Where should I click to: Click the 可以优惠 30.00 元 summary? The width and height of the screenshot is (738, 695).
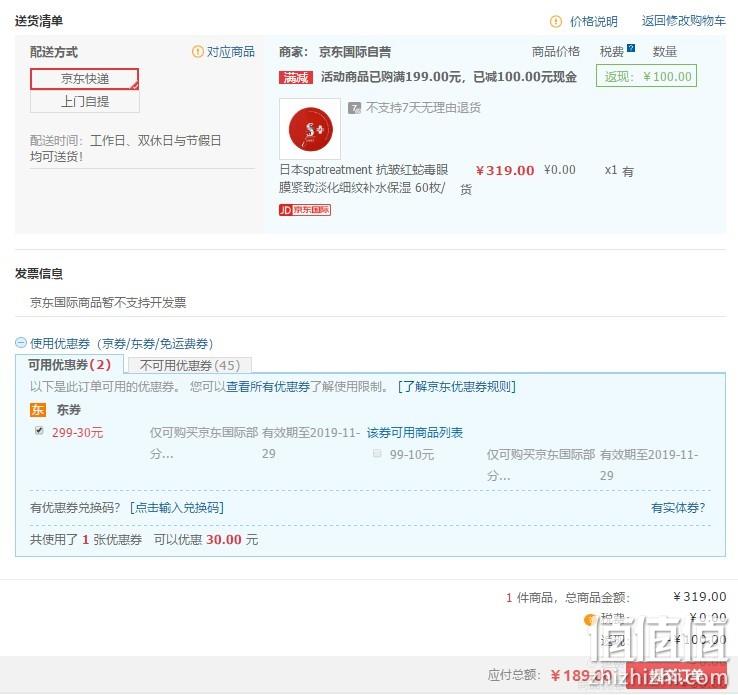click(206, 539)
